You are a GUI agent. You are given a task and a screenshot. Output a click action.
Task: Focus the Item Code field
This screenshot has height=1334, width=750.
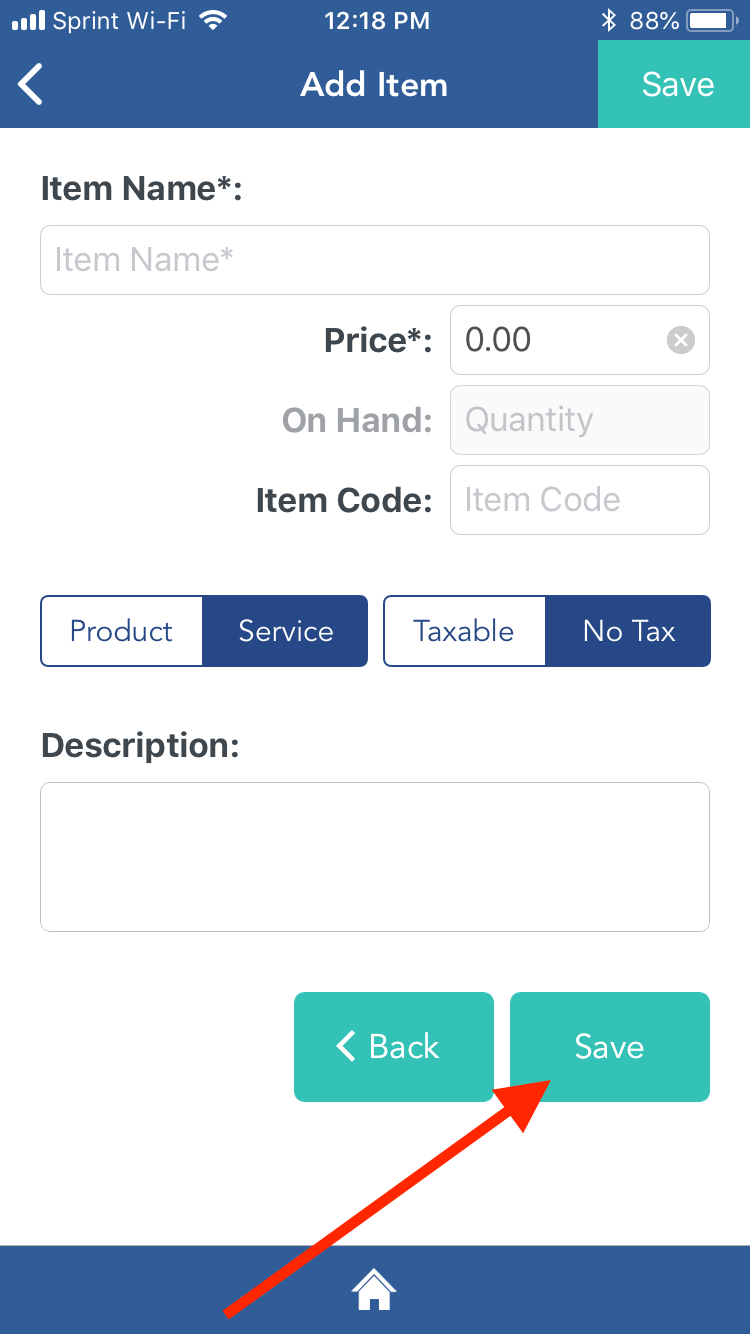point(579,500)
